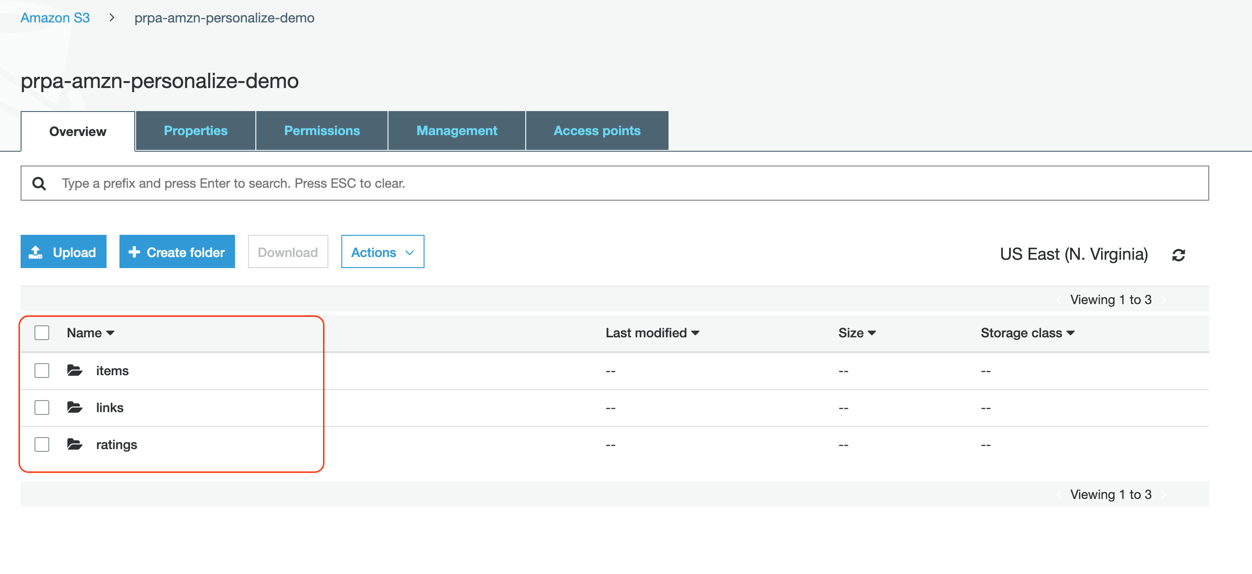
Task: Open the Actions dropdown
Action: (x=383, y=252)
